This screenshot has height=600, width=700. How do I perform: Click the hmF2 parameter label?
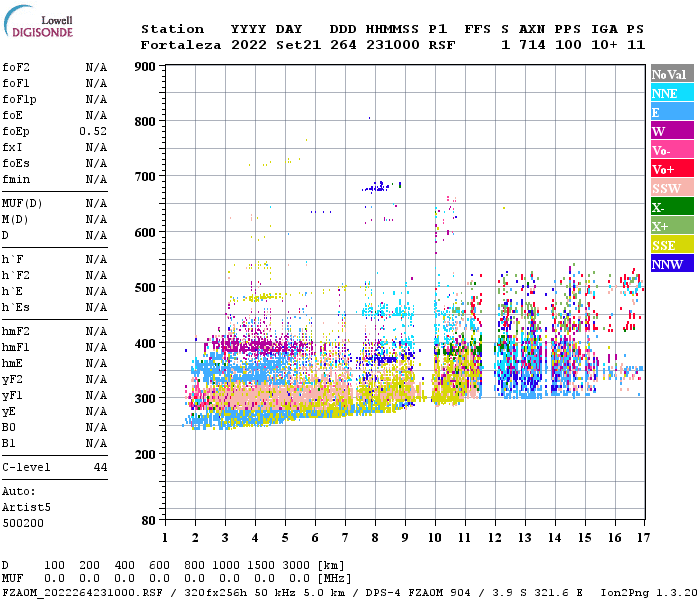coord(16,332)
